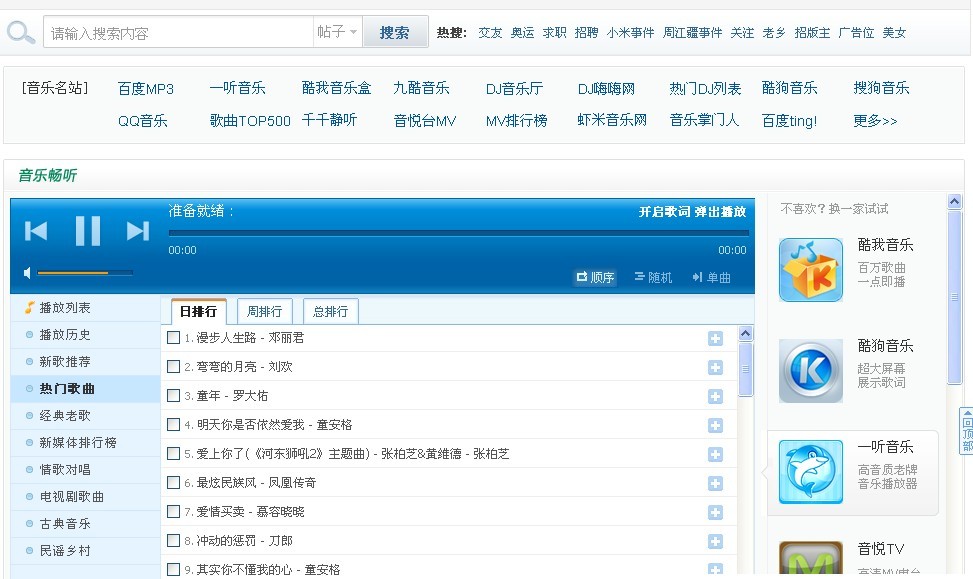Check the box for 漫步人生路 - 邓丽君

[x=174, y=338]
